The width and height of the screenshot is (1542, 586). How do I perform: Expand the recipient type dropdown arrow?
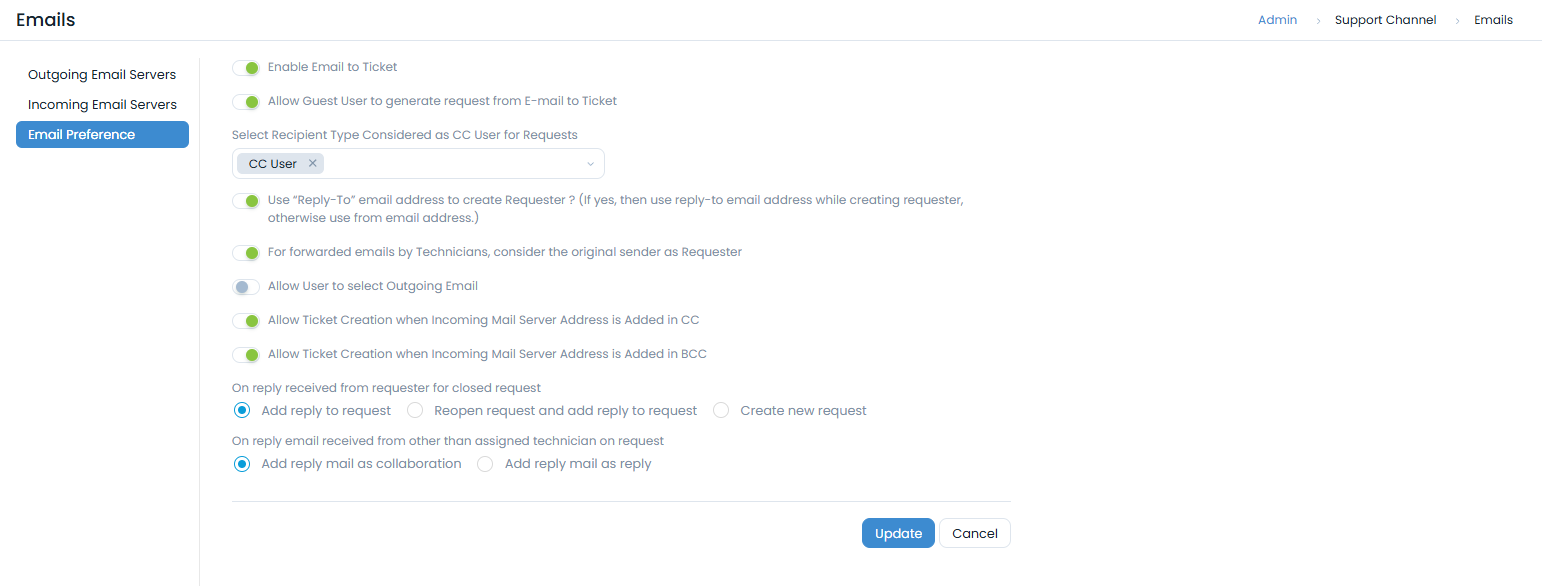click(x=590, y=164)
